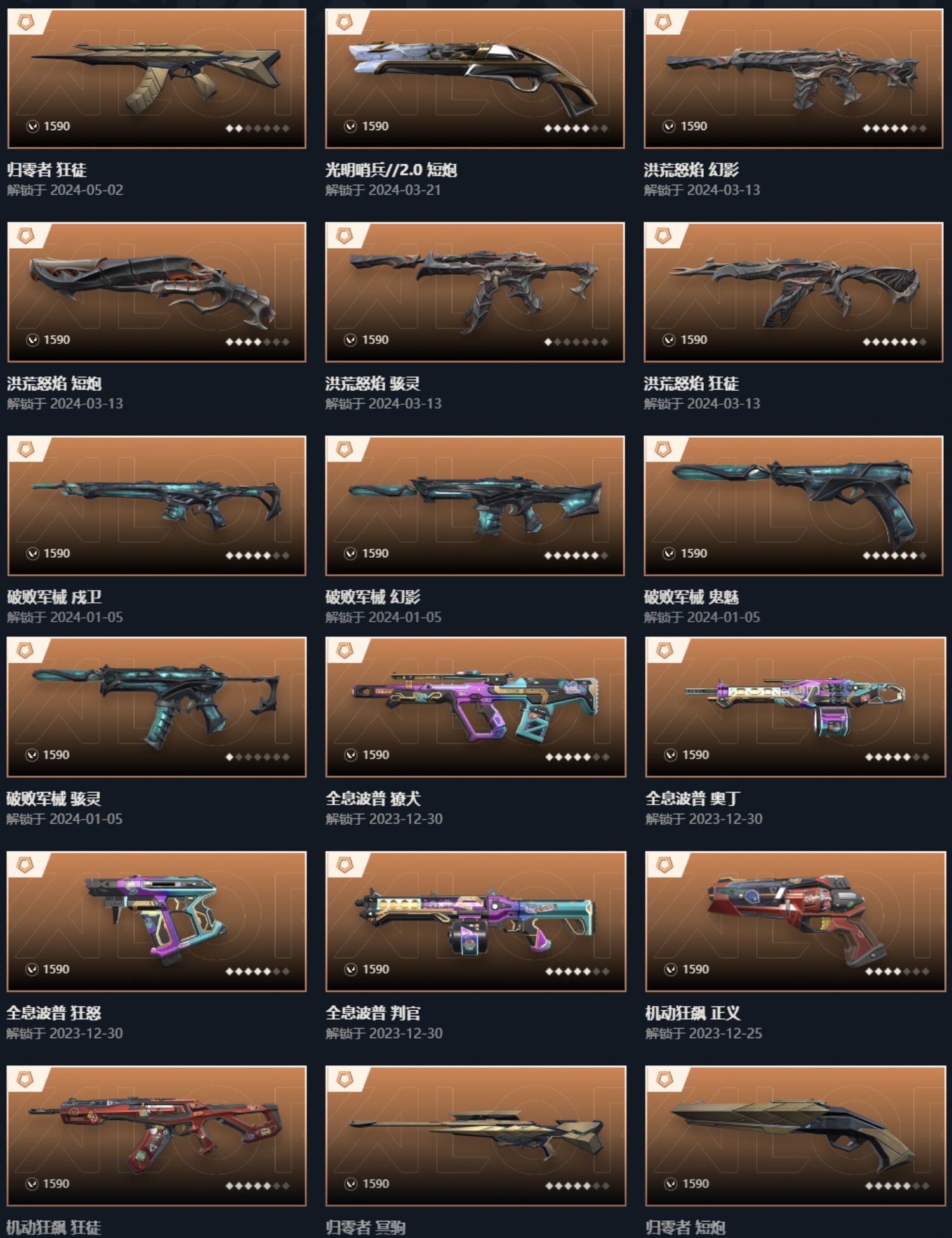Click the VP currency icon on 破败军械 鬼魅
The image size is (952, 1238).
(669, 554)
